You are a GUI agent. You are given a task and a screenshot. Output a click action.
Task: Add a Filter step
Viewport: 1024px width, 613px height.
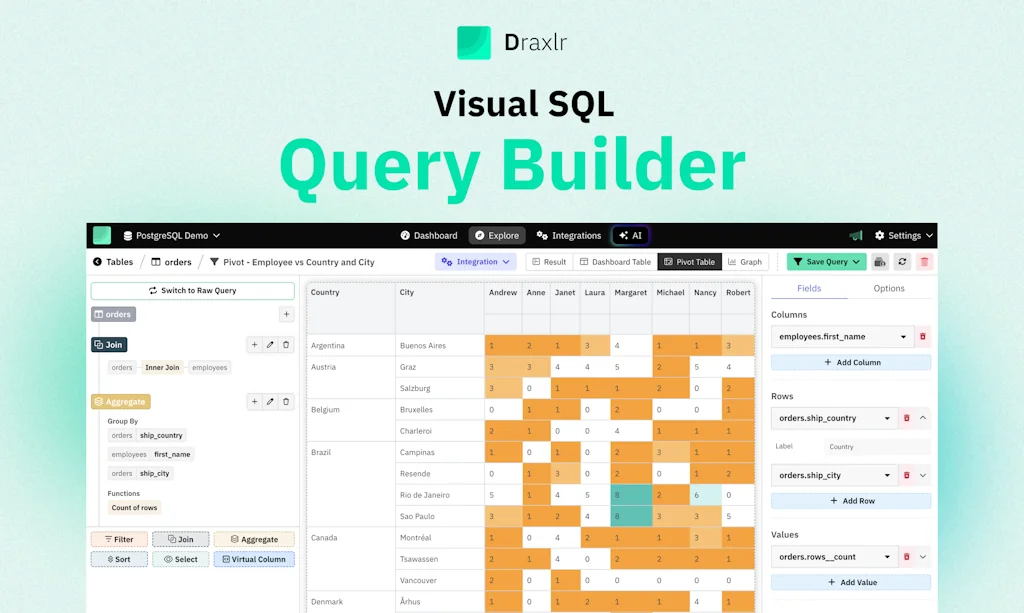click(x=119, y=539)
